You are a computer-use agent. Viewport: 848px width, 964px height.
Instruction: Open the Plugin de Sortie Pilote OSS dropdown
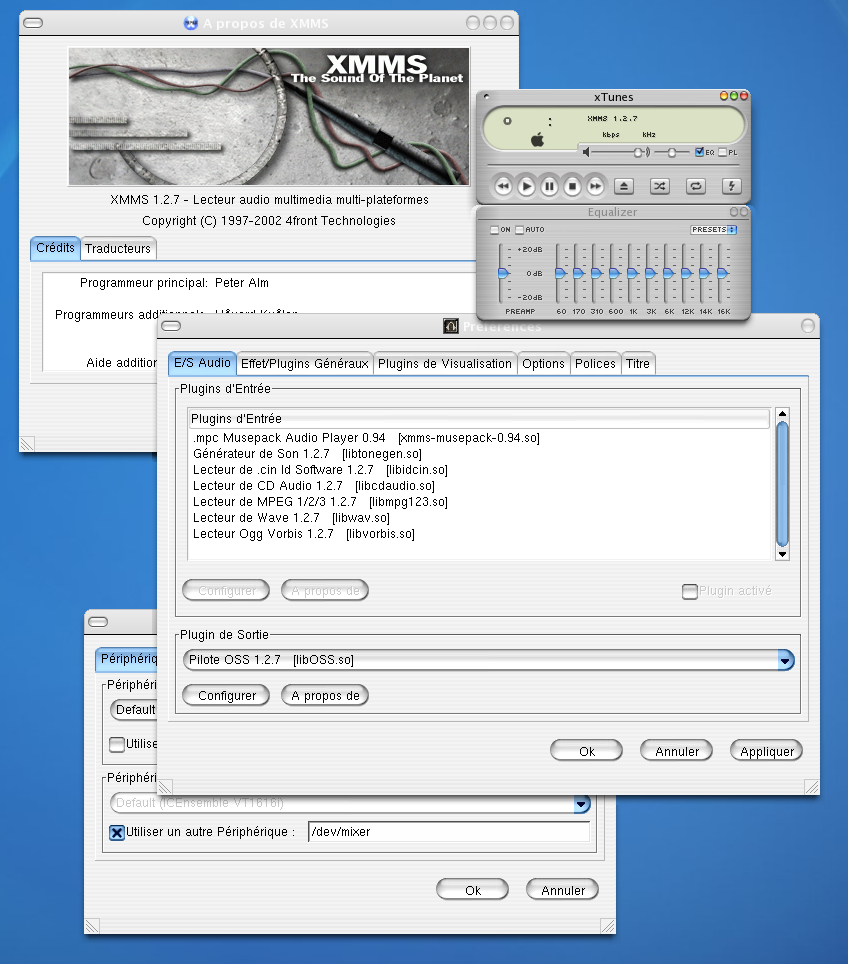point(488,660)
